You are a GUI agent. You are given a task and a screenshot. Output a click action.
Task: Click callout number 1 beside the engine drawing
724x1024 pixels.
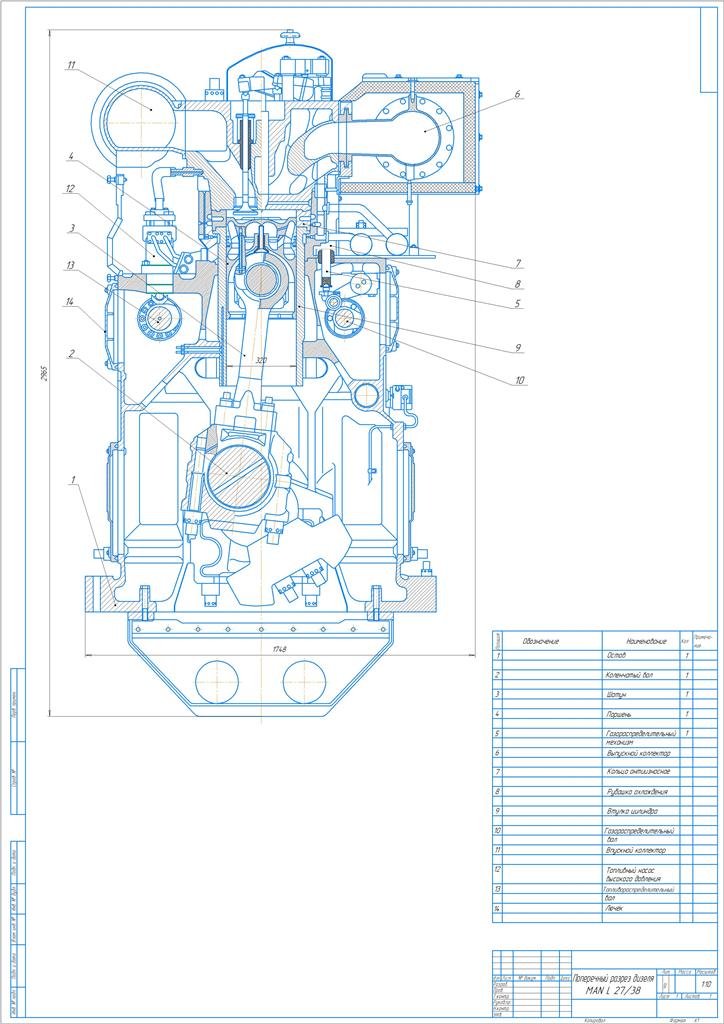point(74,479)
